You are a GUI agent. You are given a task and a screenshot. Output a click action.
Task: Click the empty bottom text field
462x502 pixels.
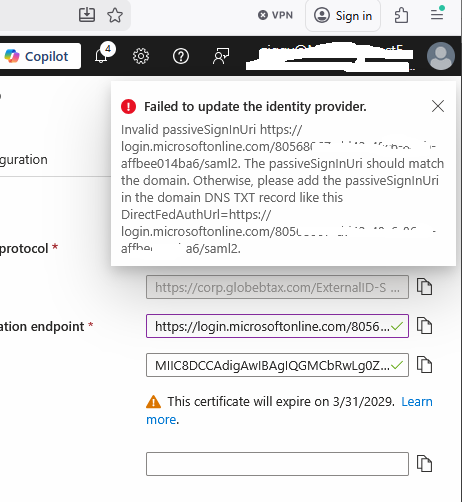[277, 464]
